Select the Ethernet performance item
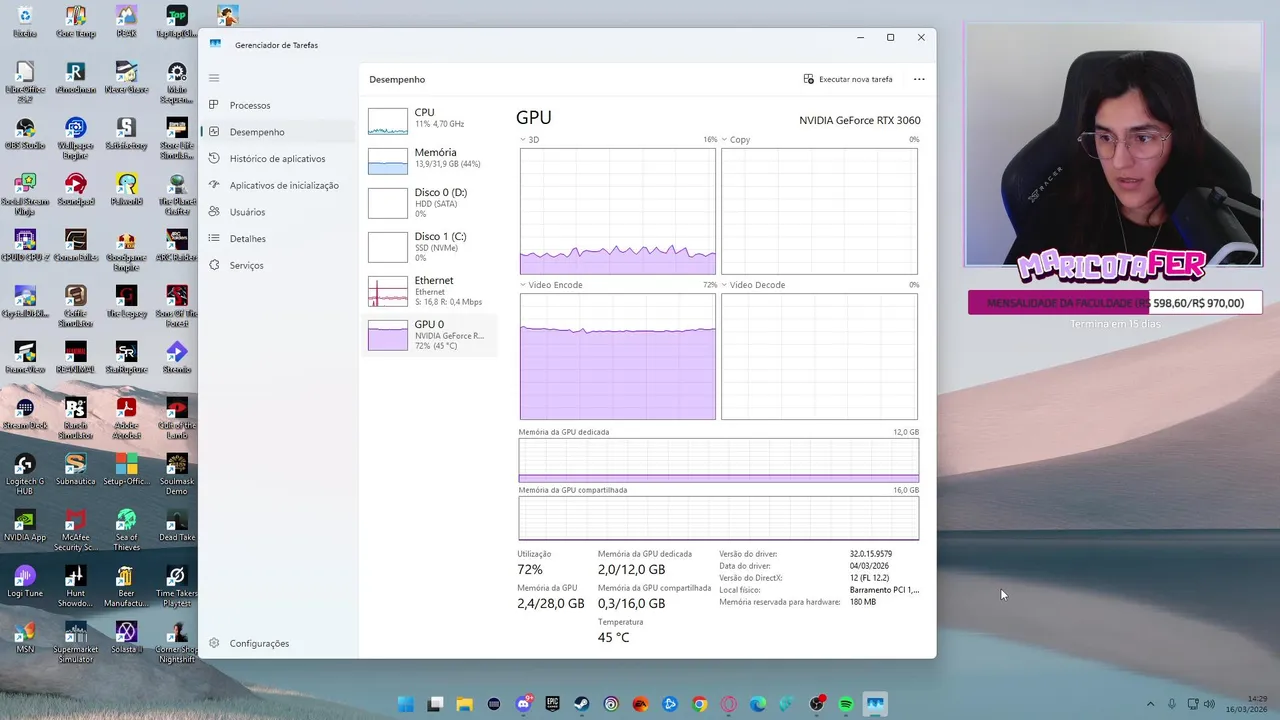1280x720 pixels. [x=429, y=291]
